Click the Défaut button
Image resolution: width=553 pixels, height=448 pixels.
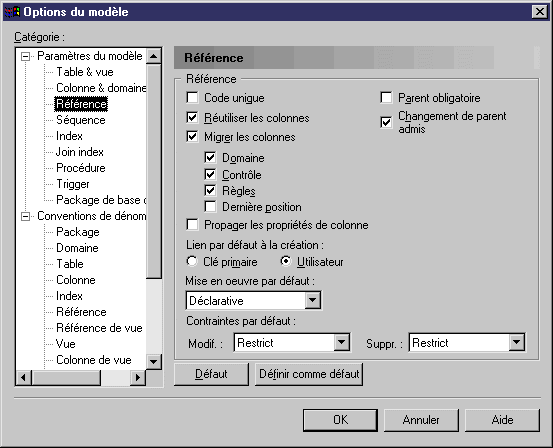click(211, 374)
